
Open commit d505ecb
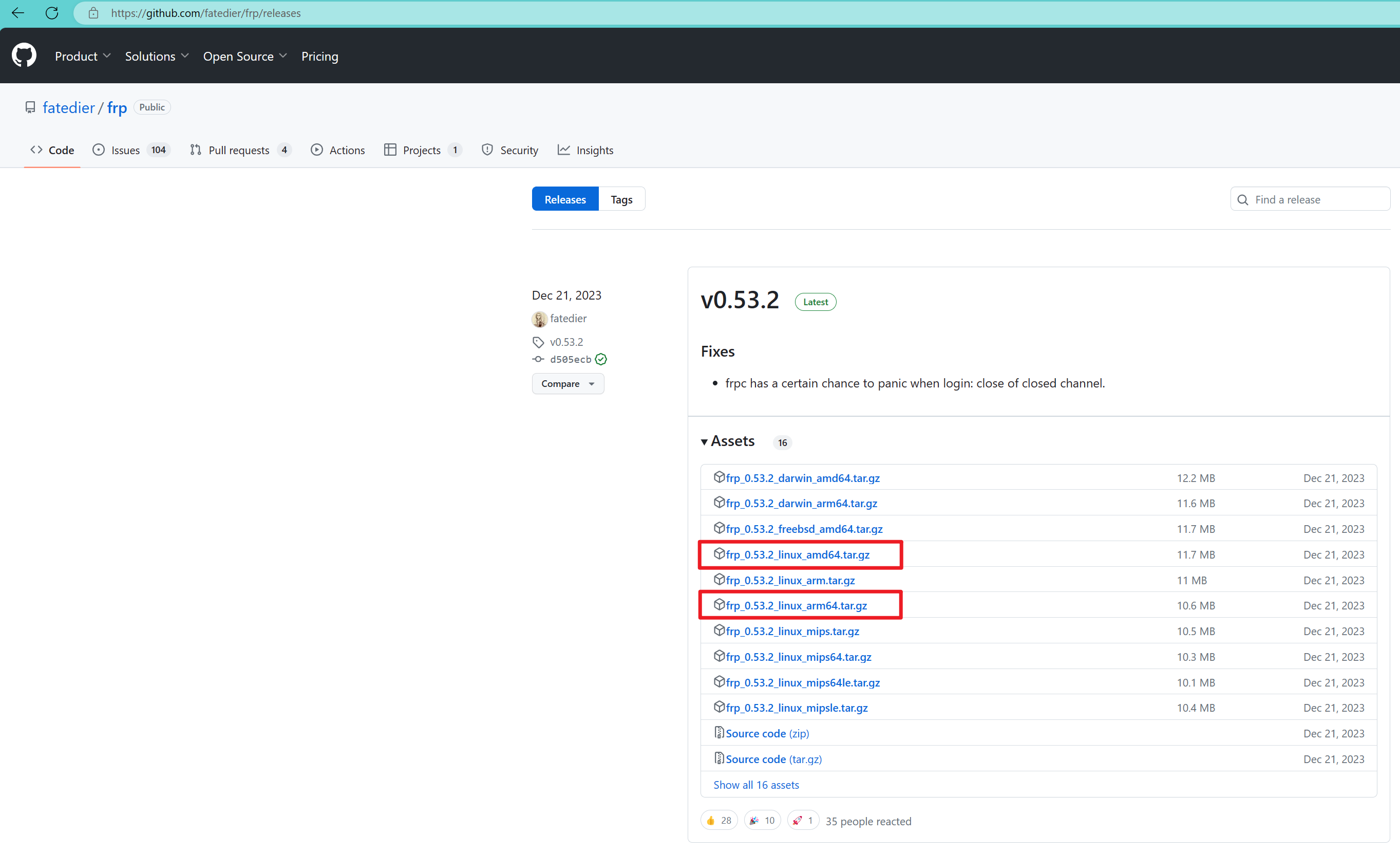[x=571, y=359]
